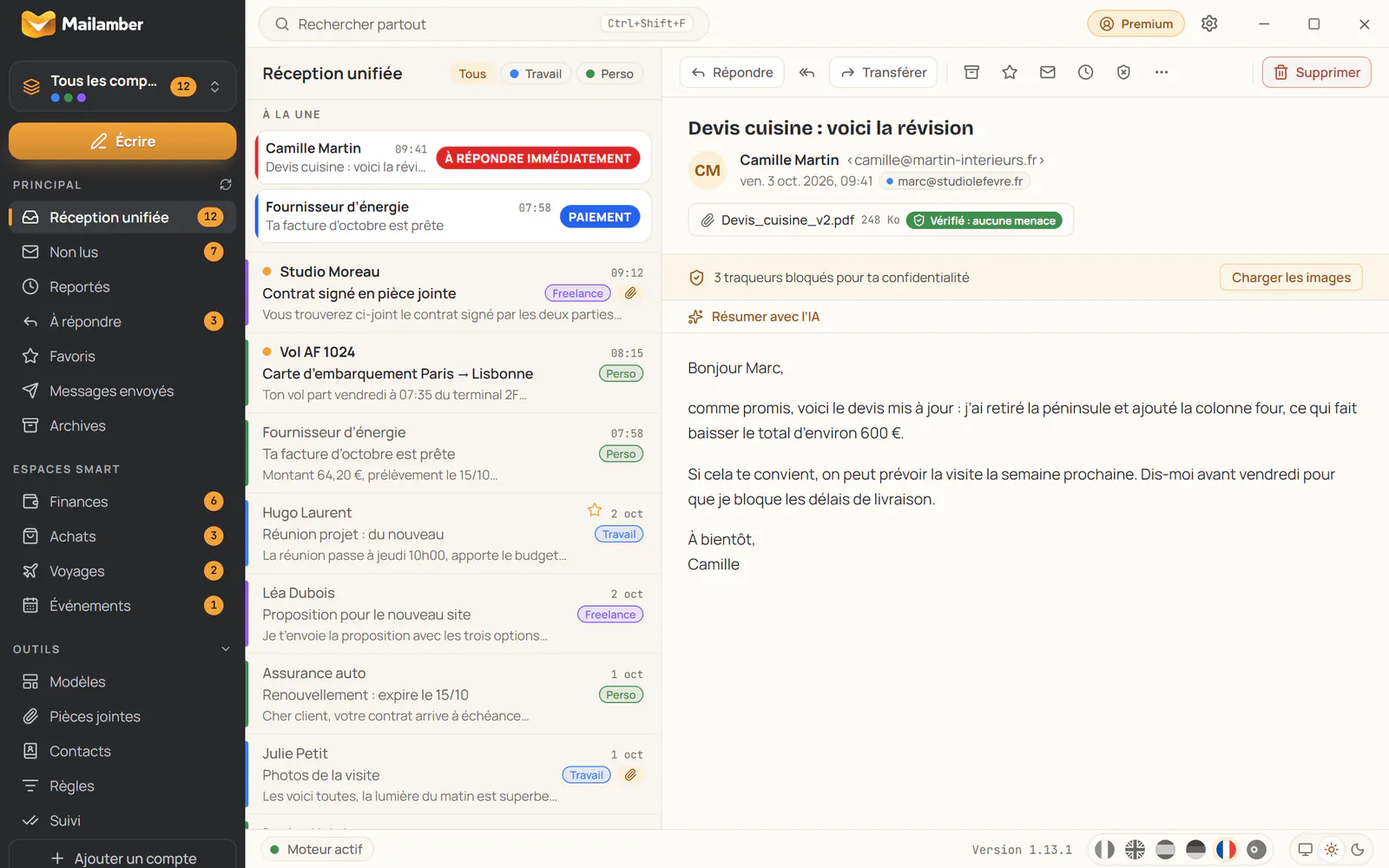Click the Répondre button
The image size is (1389, 868).
[732, 72]
